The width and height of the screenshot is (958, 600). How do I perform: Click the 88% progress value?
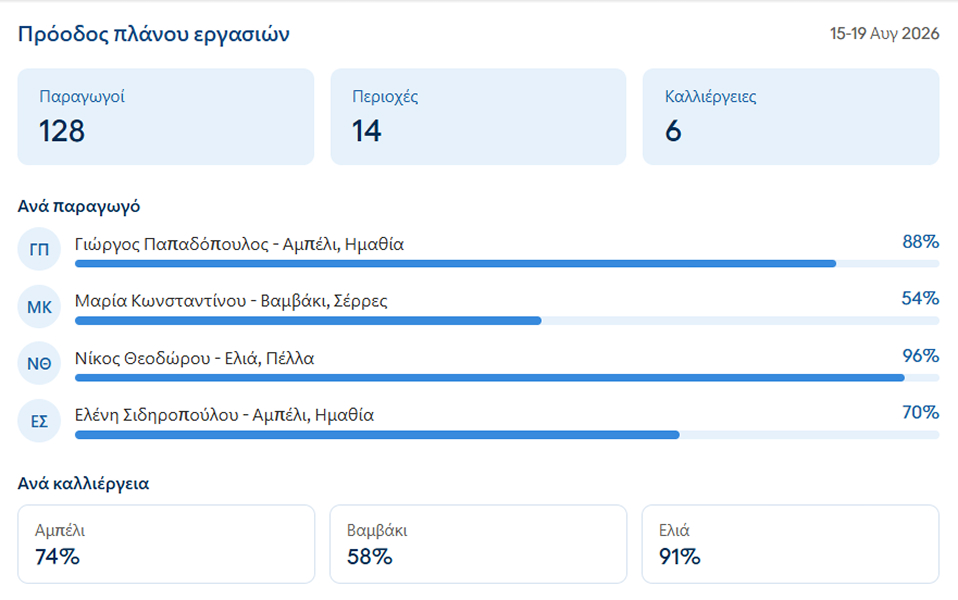click(921, 242)
